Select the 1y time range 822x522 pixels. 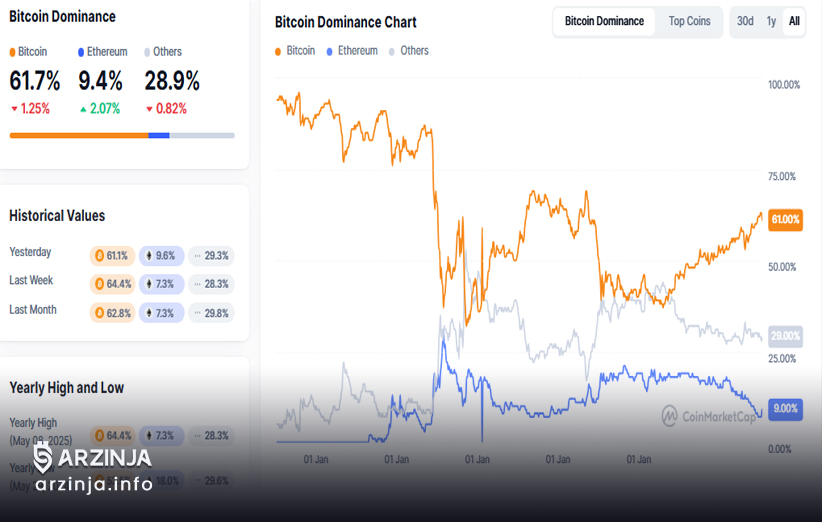(771, 21)
